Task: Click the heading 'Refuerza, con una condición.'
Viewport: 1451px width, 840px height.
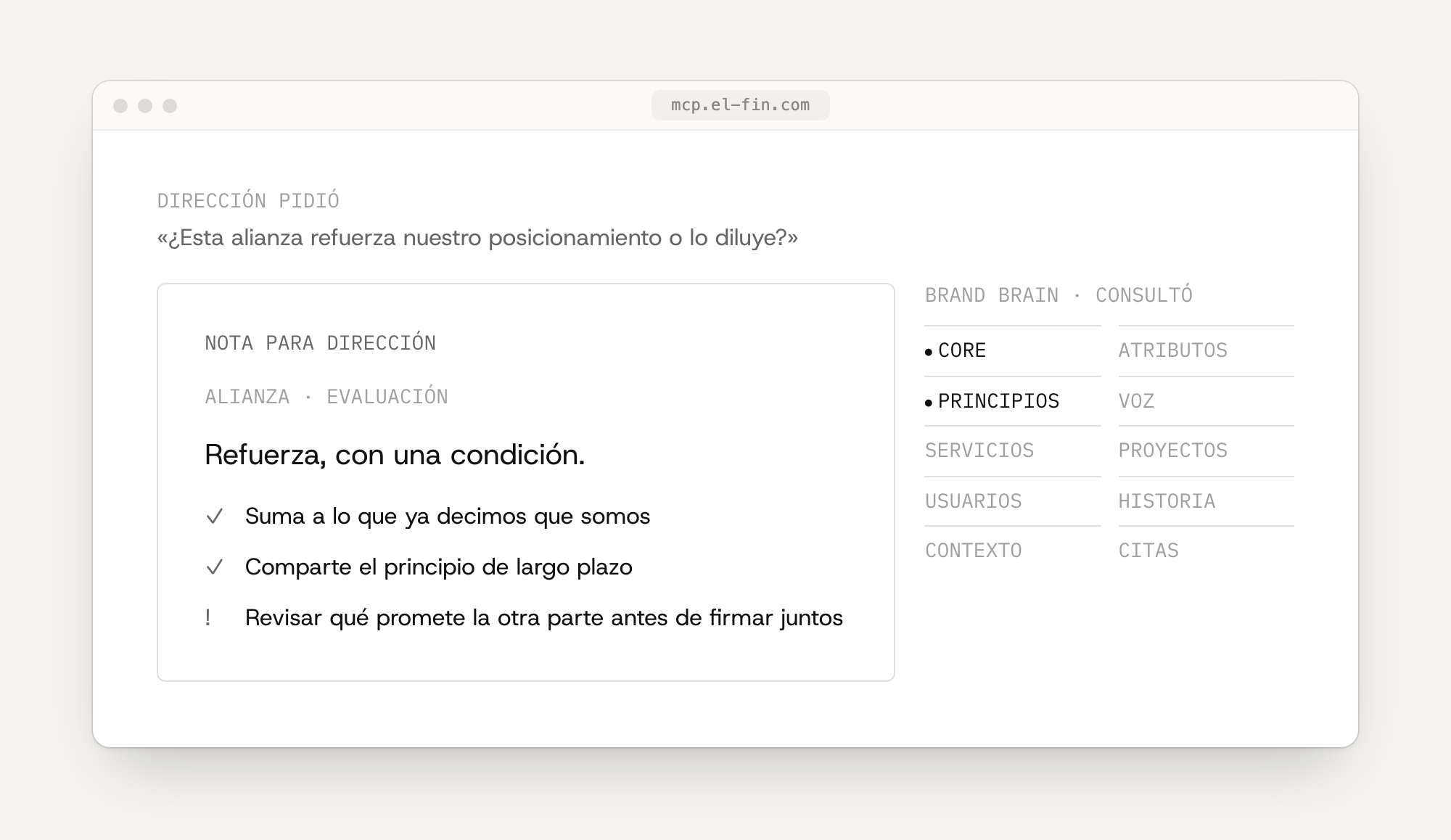Action: tap(395, 455)
